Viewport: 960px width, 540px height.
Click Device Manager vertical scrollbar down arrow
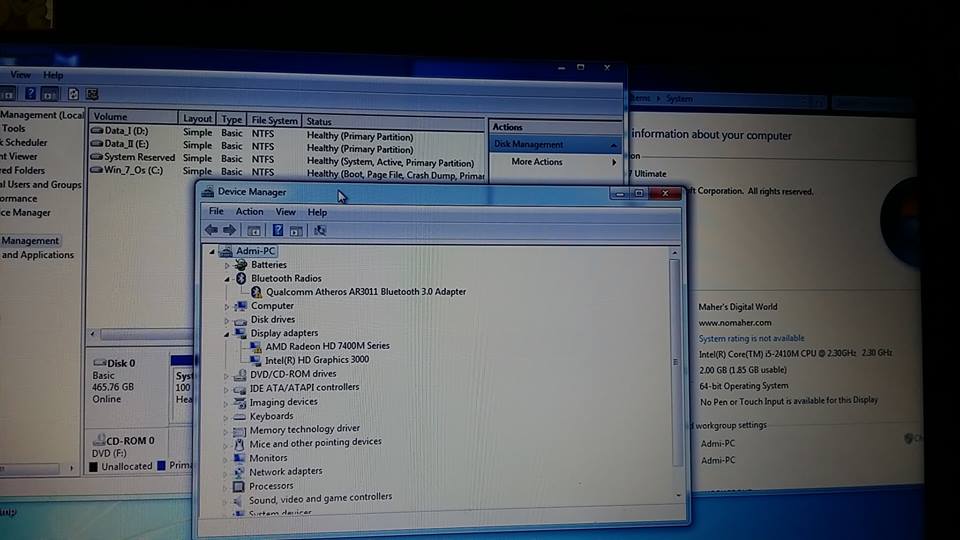678,495
